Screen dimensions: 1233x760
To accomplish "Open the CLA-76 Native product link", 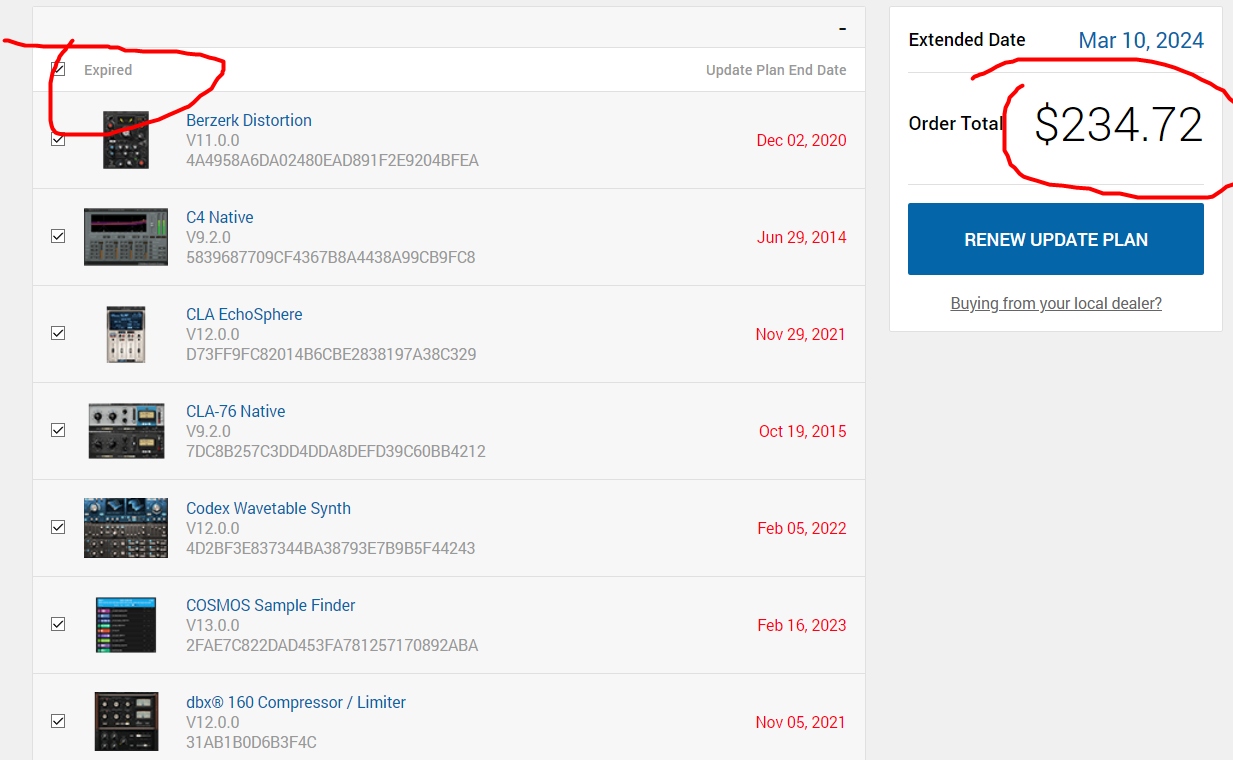I will coord(236,411).
